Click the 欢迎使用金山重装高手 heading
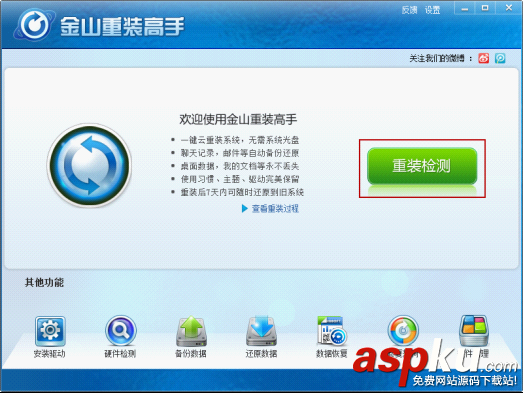Screen dimensions: 523x393 [238, 119]
